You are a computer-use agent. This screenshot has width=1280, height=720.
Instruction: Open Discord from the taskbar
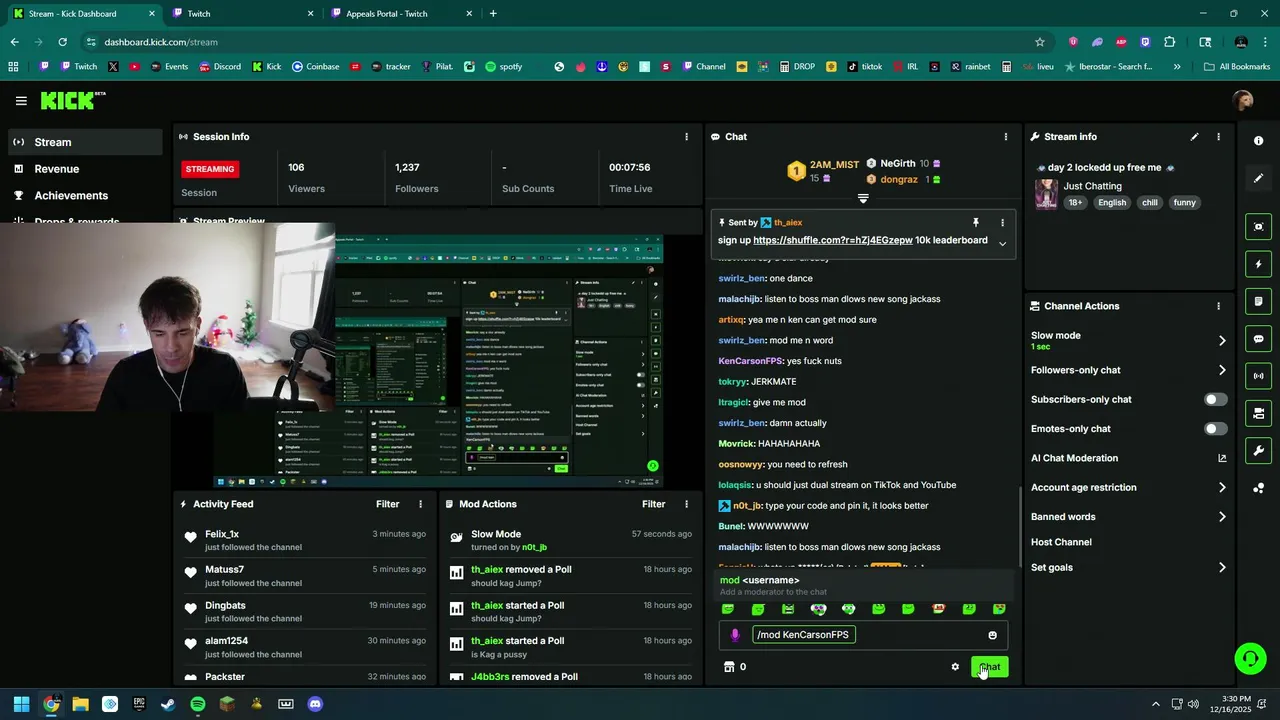(x=315, y=704)
